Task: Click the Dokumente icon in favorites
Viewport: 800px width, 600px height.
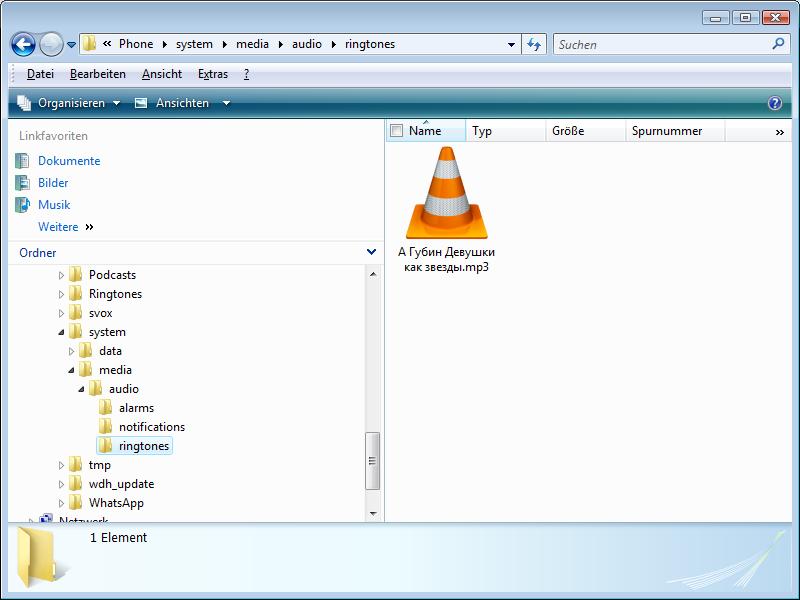Action: (22, 161)
